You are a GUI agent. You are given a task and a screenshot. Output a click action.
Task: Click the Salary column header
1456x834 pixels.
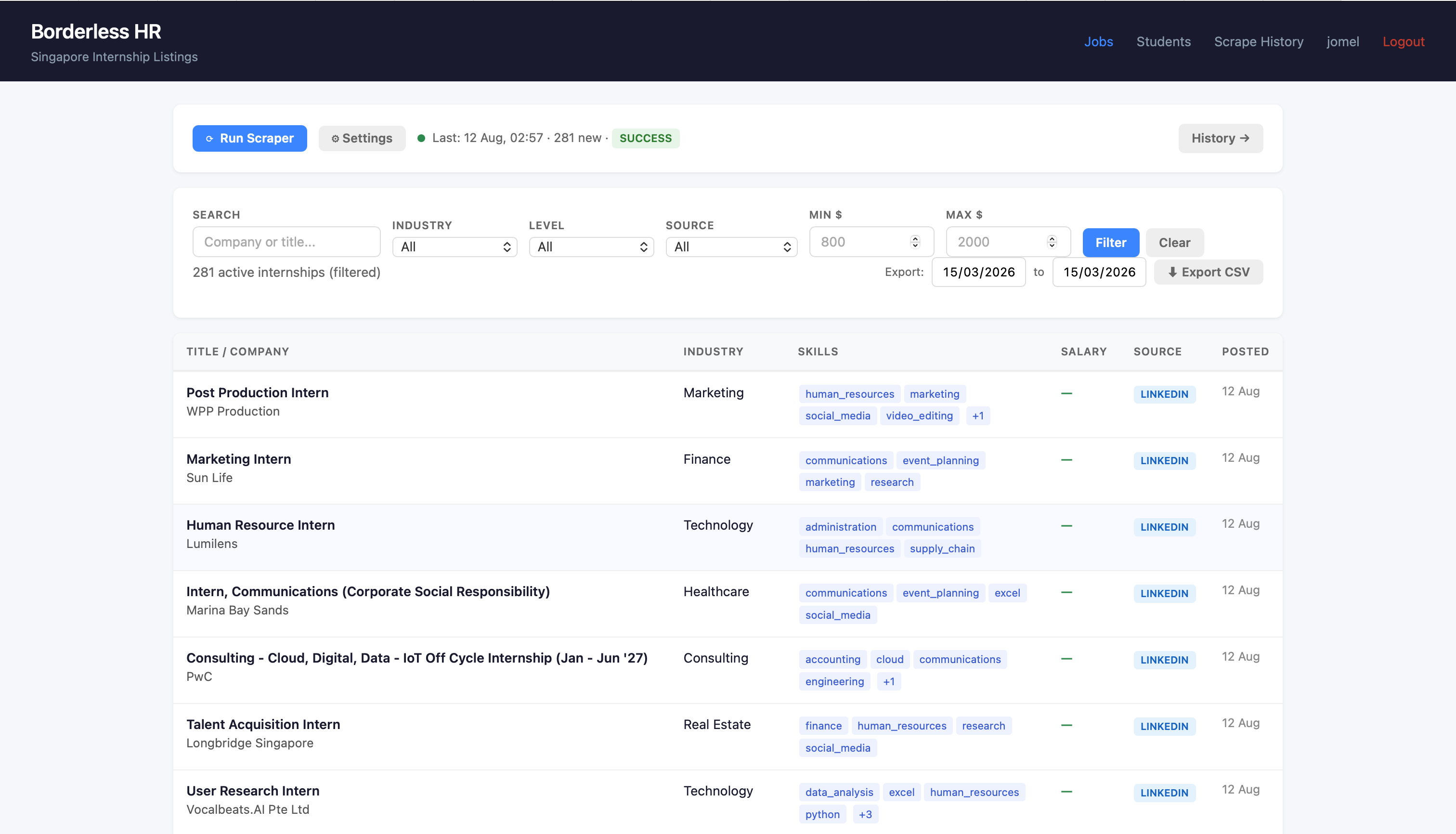[x=1083, y=351]
